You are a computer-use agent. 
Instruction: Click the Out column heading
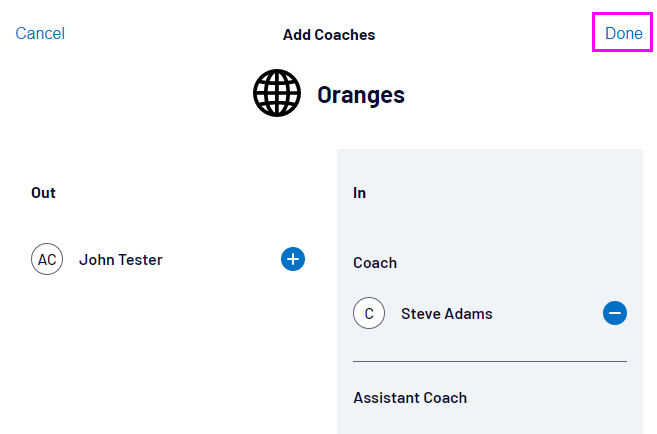click(43, 193)
